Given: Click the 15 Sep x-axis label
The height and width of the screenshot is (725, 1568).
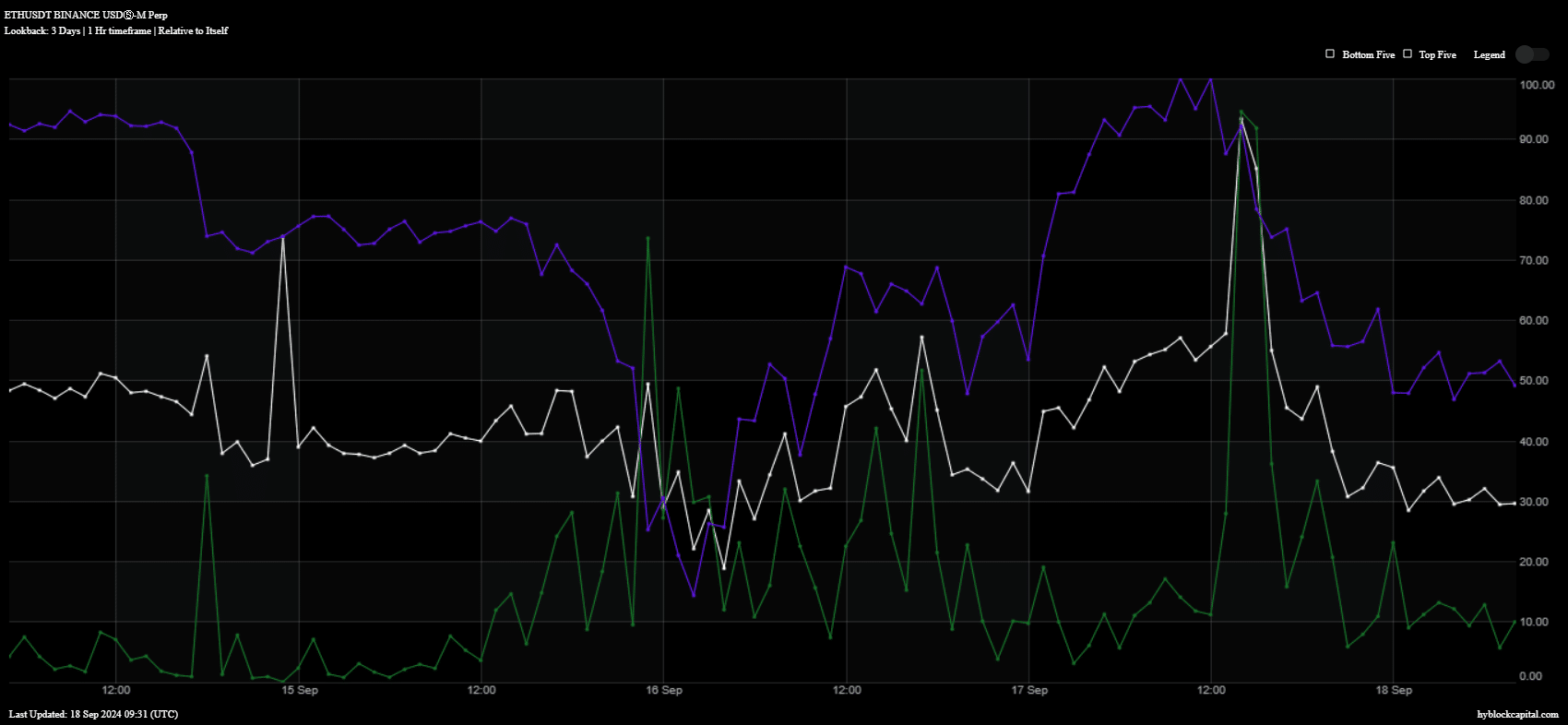Looking at the screenshot, I should pyautogui.click(x=300, y=690).
